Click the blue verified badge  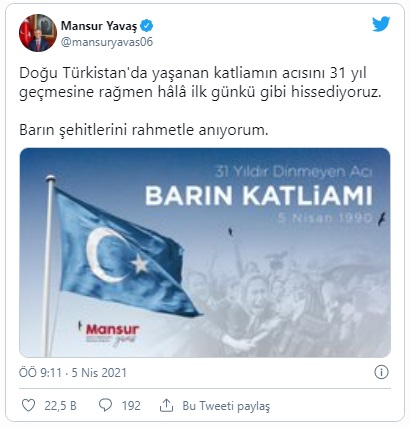coord(147,26)
